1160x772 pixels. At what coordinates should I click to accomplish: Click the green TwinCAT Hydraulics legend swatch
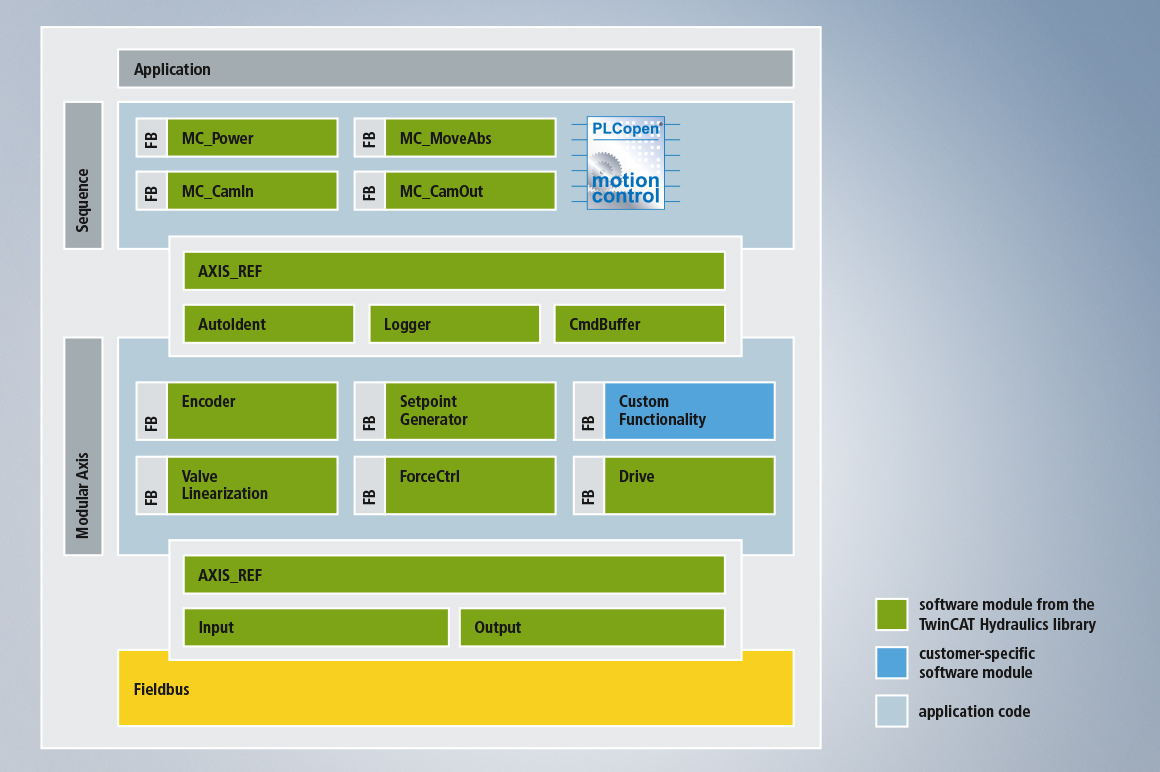(891, 614)
